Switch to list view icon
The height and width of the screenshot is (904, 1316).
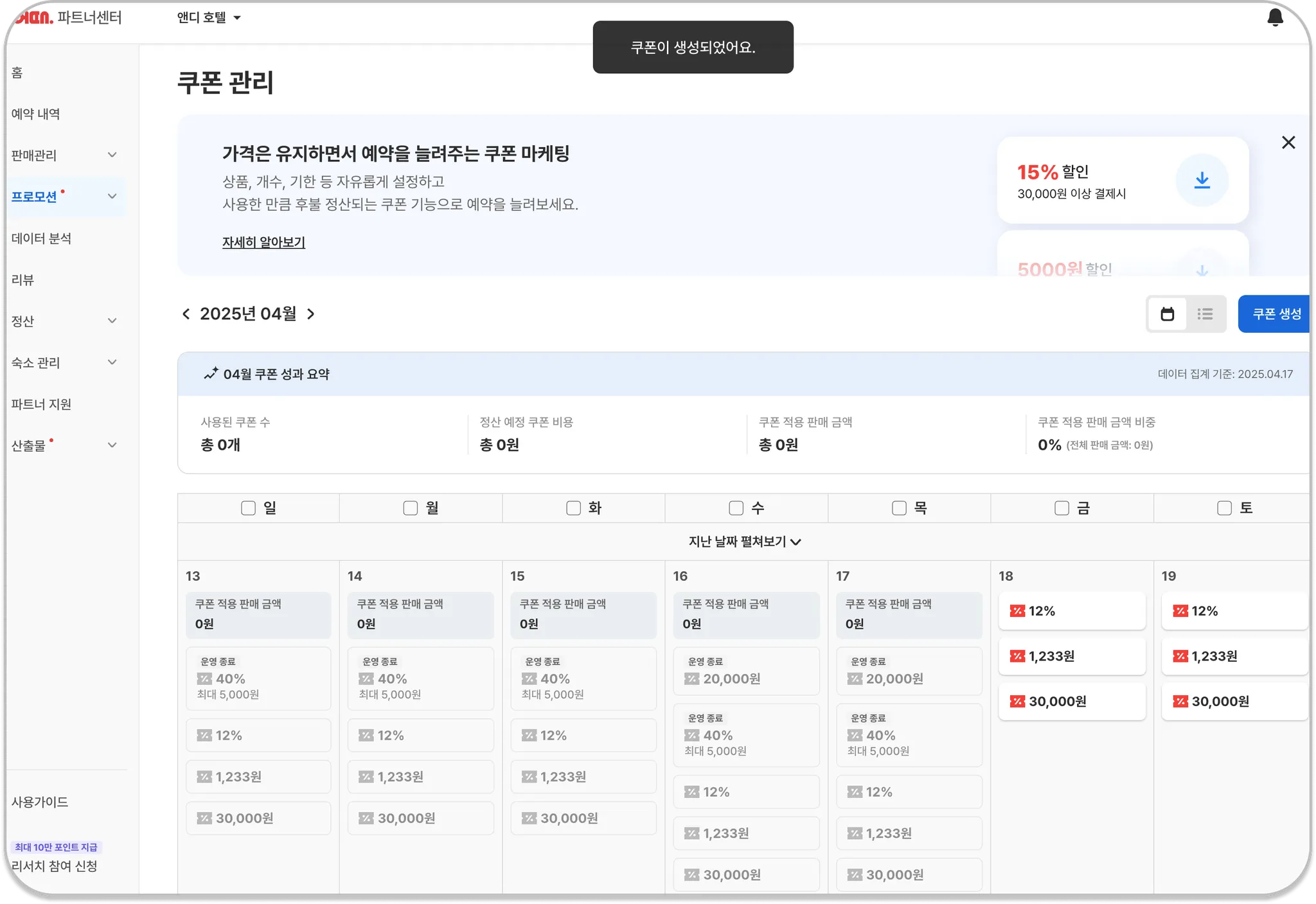[1205, 314]
